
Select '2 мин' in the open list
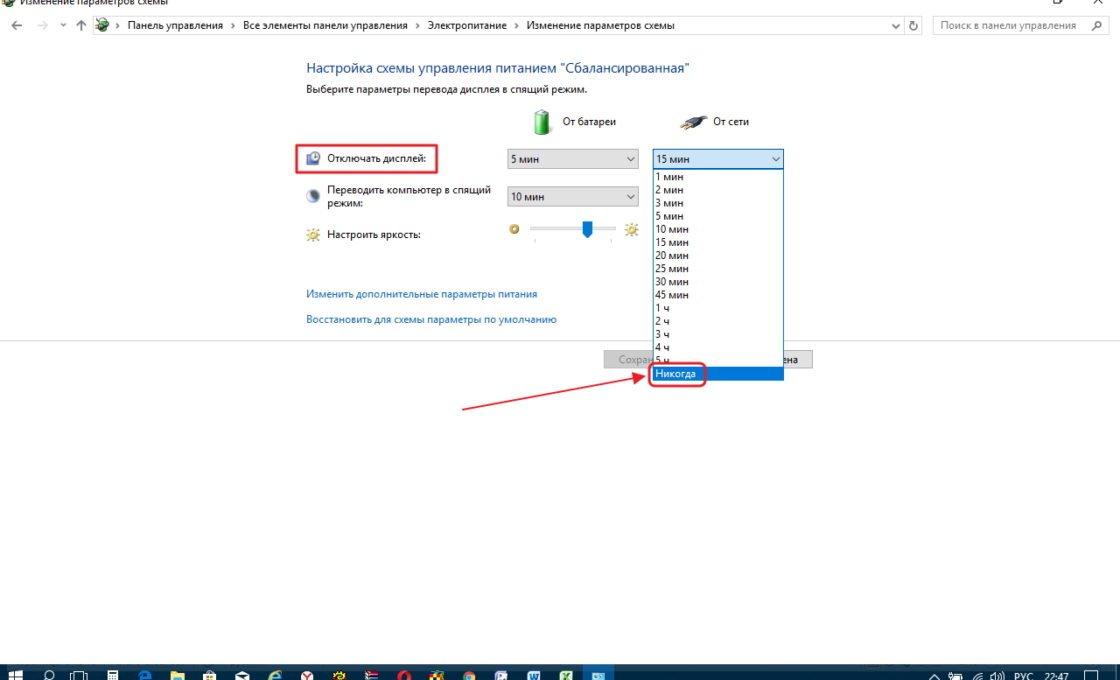[718, 190]
